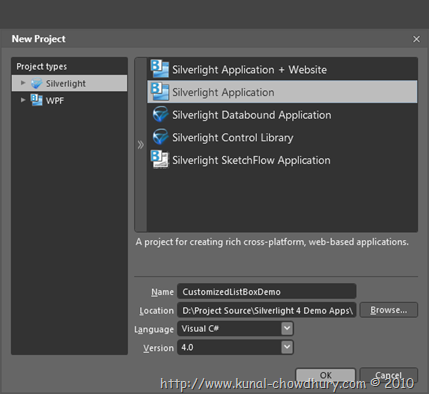Expand the WPF tree node arrow
This screenshot has width=429, height=394.
[23, 100]
